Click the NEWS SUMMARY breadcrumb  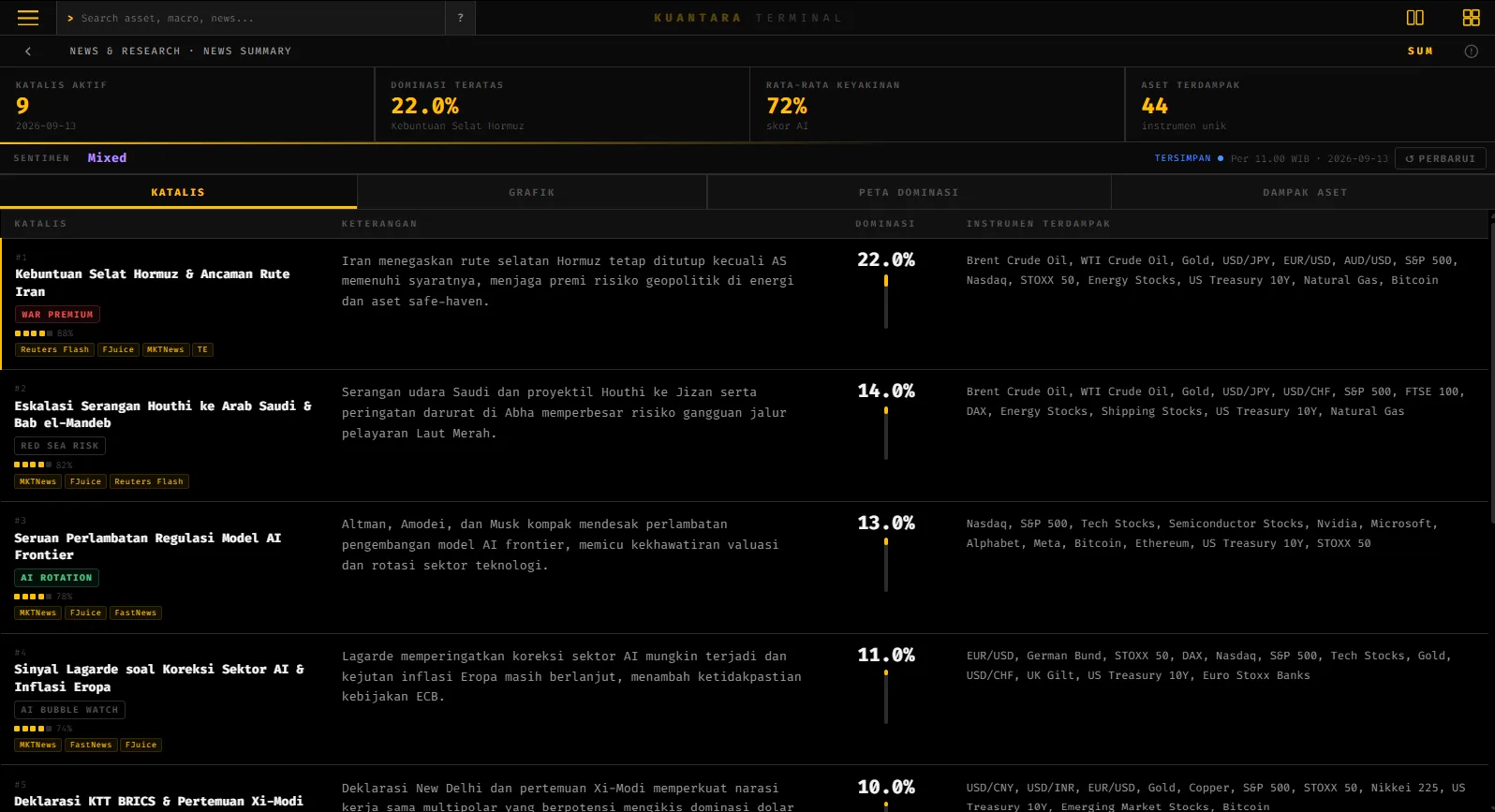[x=247, y=52]
